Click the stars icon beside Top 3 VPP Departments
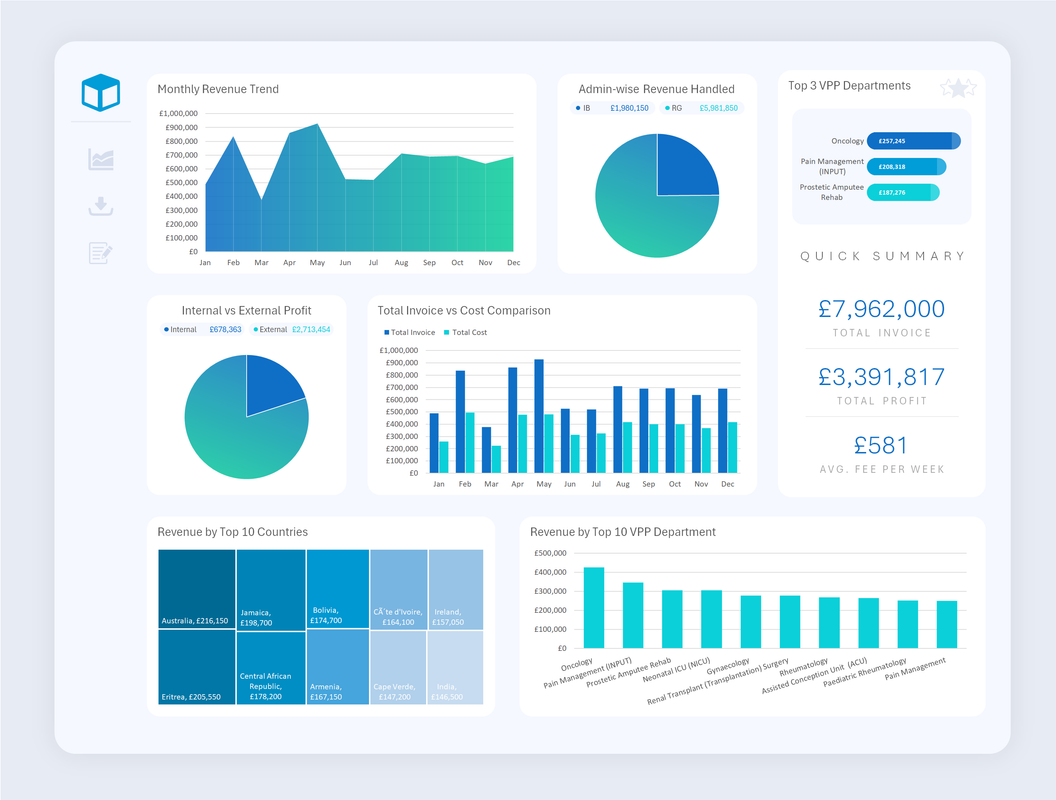1056x800 pixels. pyautogui.click(x=958, y=88)
